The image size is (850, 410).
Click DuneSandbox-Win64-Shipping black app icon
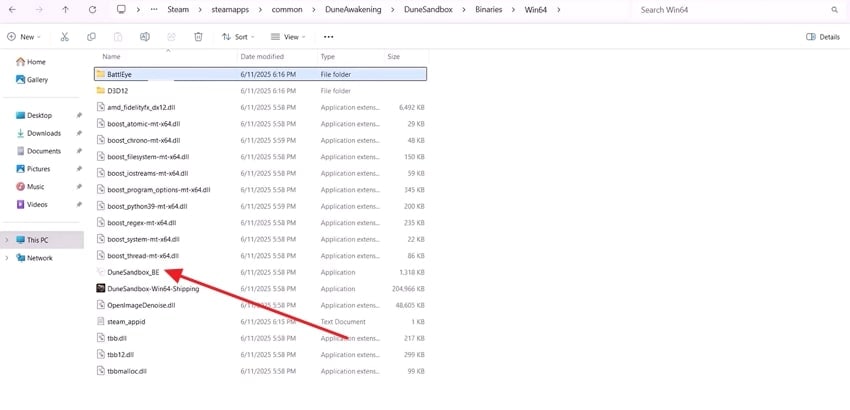point(100,289)
